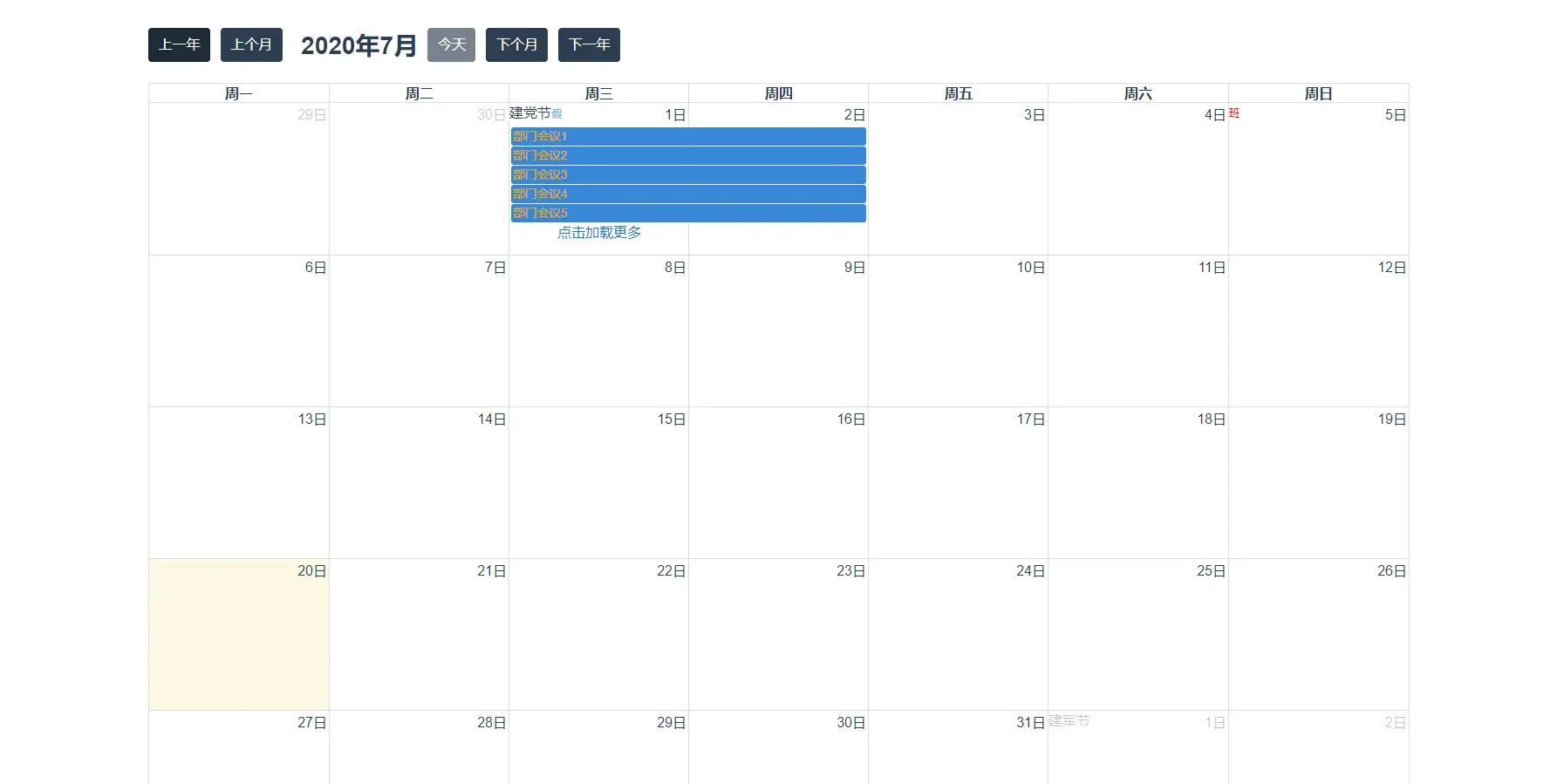This screenshot has width=1564, height=784.
Task: Go to previous year with 上一年 button
Action: tap(179, 45)
